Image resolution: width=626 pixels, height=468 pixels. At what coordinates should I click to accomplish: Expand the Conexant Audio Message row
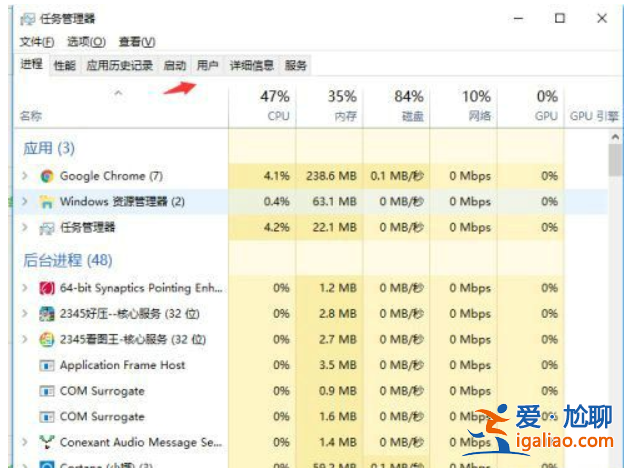coord(25,442)
